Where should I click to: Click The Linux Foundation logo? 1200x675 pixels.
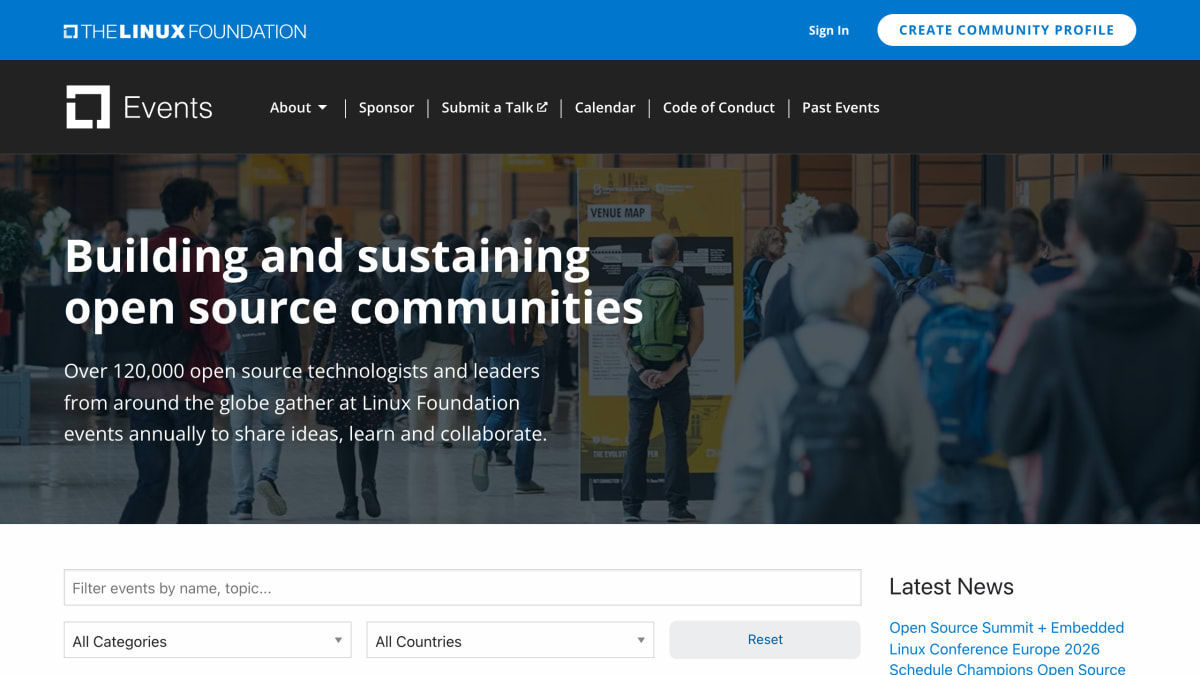coord(185,31)
